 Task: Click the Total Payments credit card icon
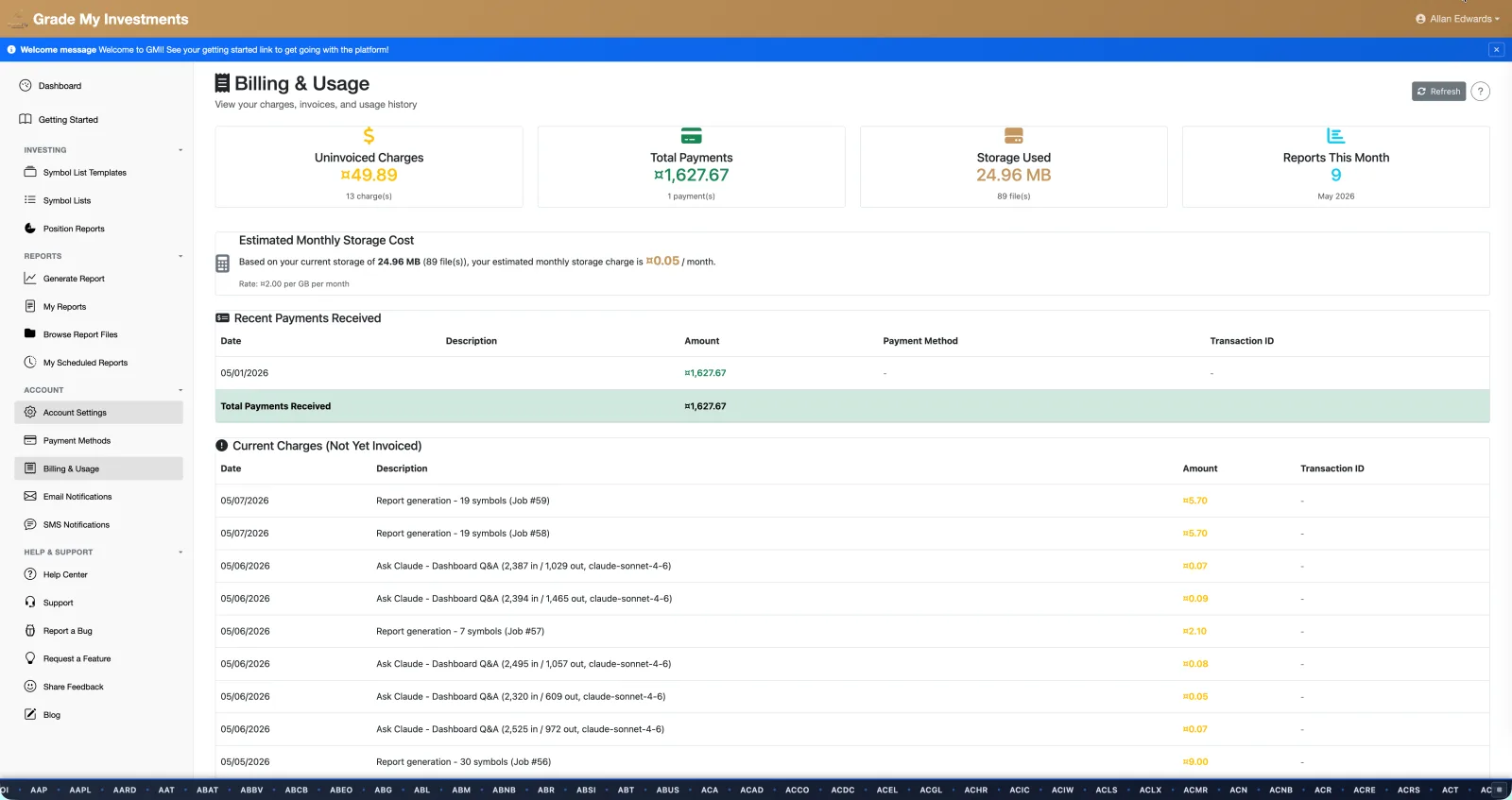point(692,136)
